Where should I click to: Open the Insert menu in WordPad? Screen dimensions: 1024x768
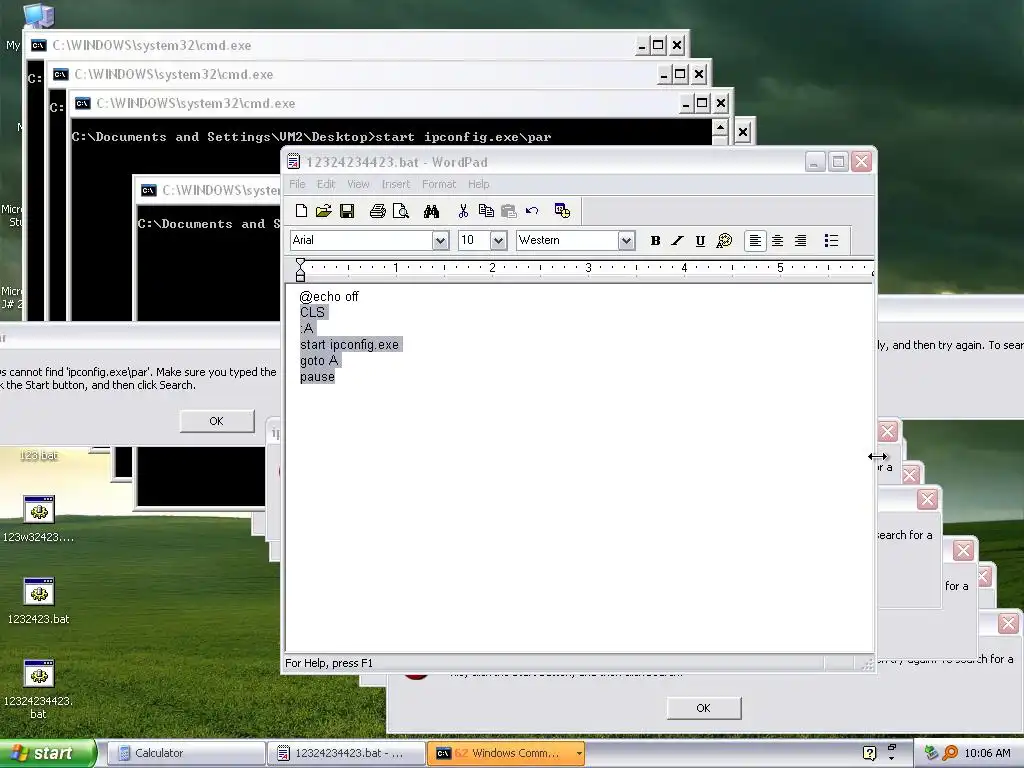(396, 184)
